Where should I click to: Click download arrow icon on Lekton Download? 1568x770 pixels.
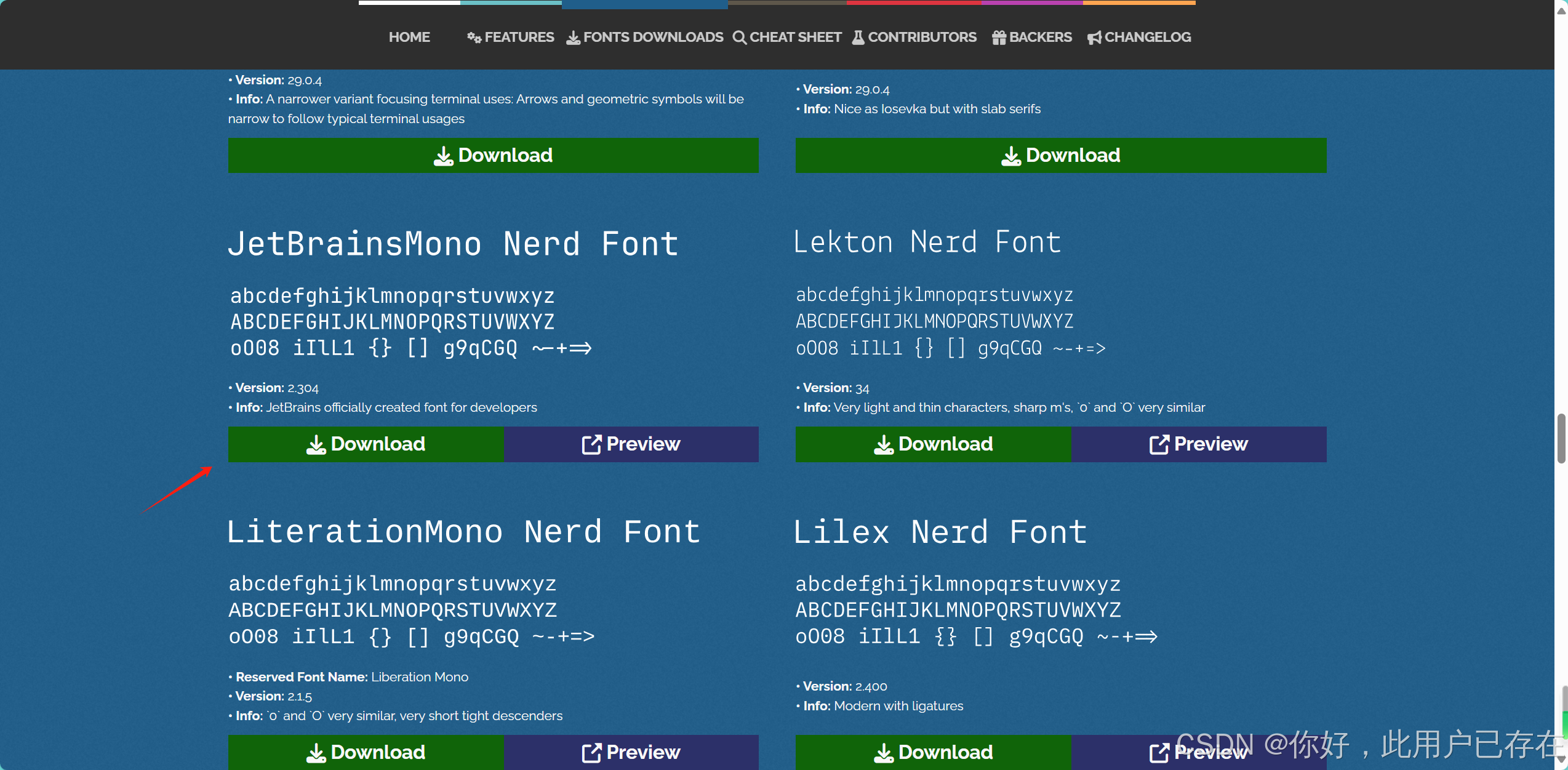coord(883,444)
